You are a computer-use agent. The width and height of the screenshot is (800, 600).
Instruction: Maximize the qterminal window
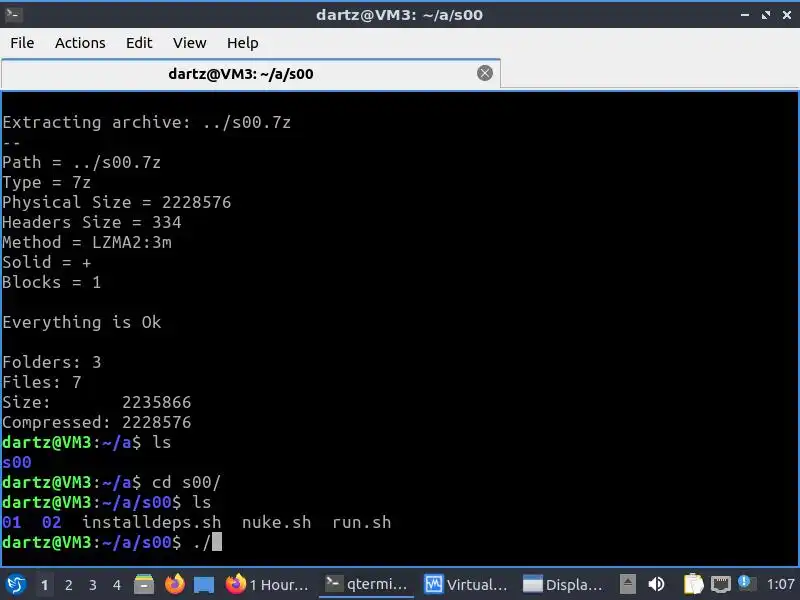point(766,15)
